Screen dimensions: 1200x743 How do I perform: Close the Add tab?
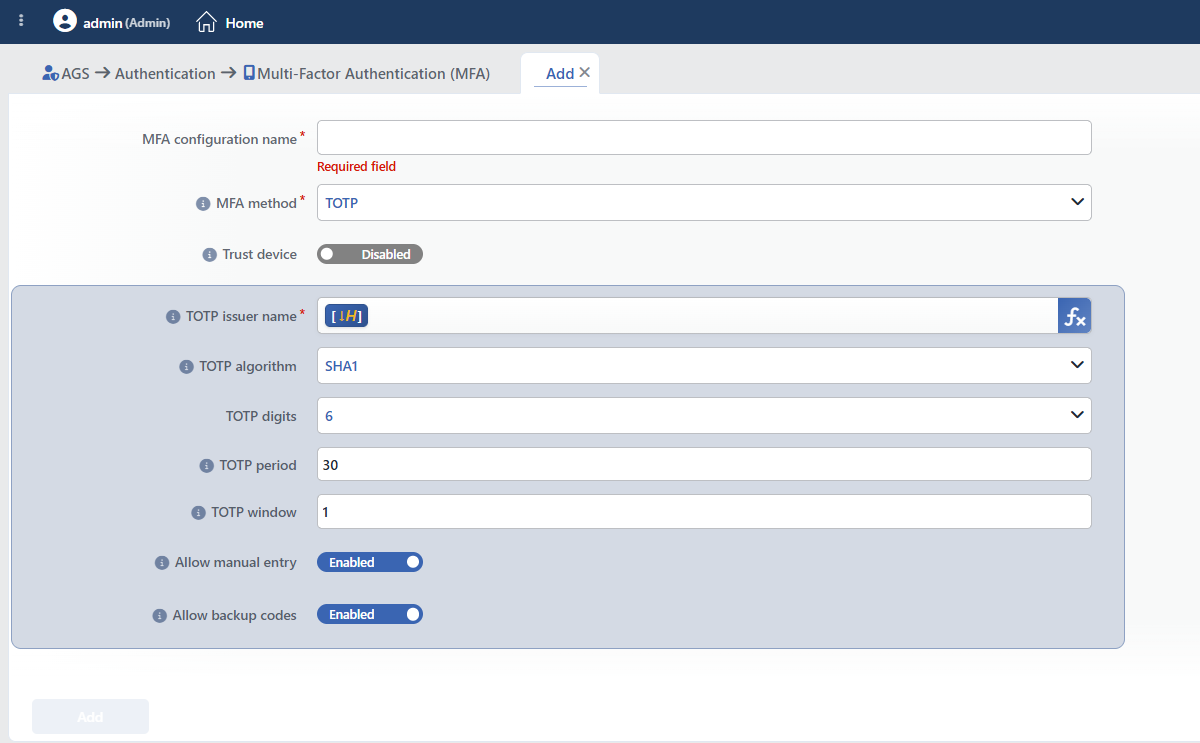tap(585, 73)
